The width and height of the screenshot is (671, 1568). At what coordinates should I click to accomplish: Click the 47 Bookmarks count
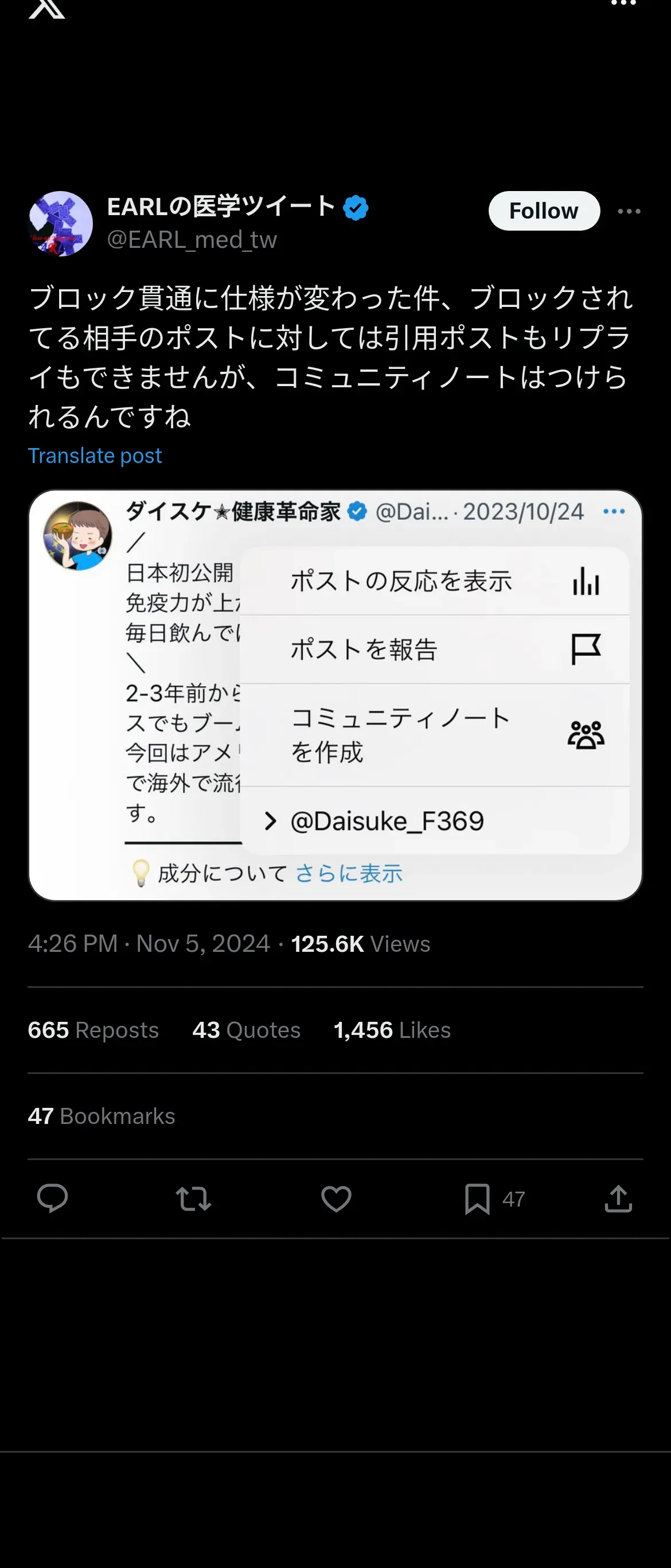point(102,1116)
